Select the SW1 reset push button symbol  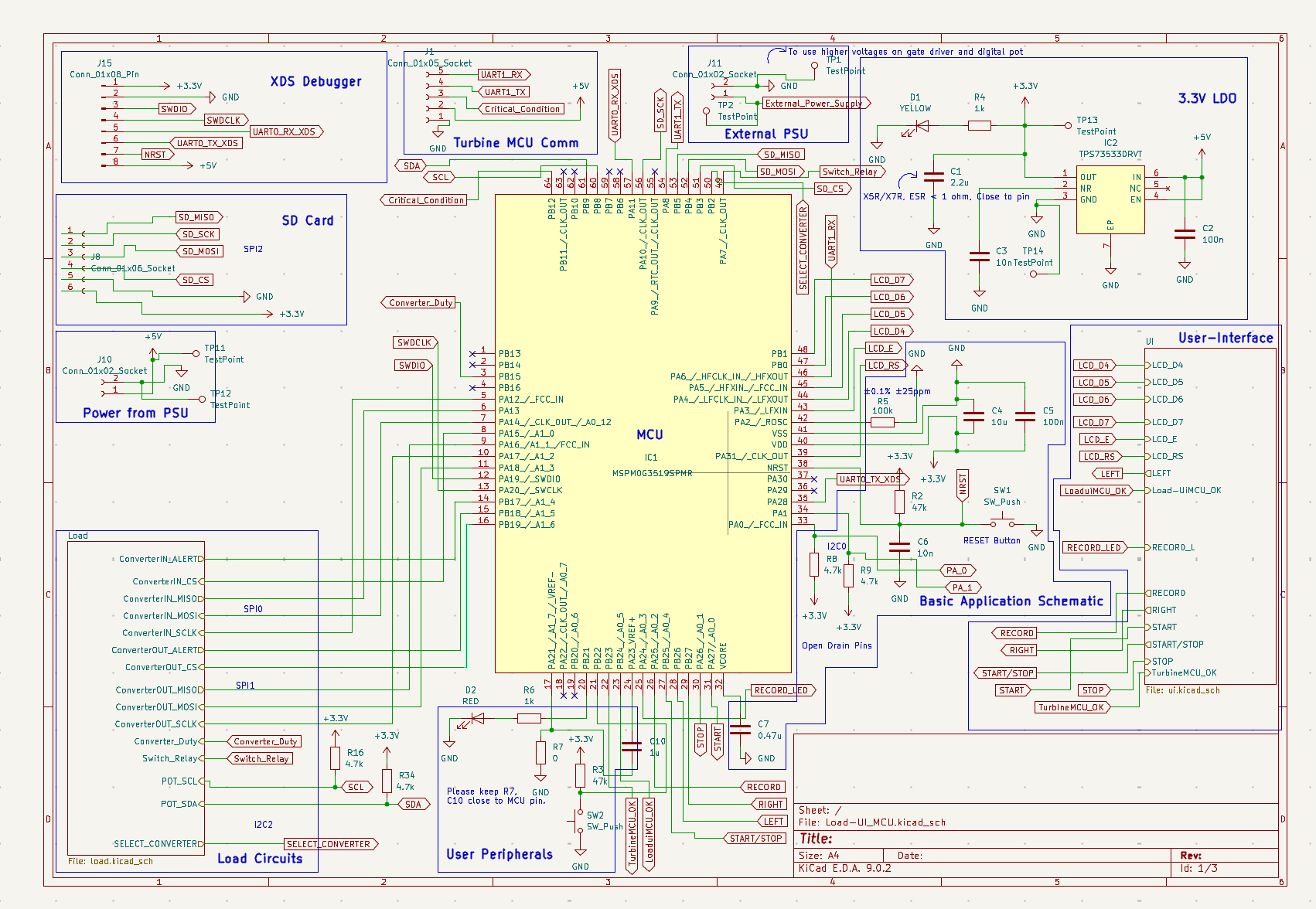pyautogui.click(x=1003, y=521)
